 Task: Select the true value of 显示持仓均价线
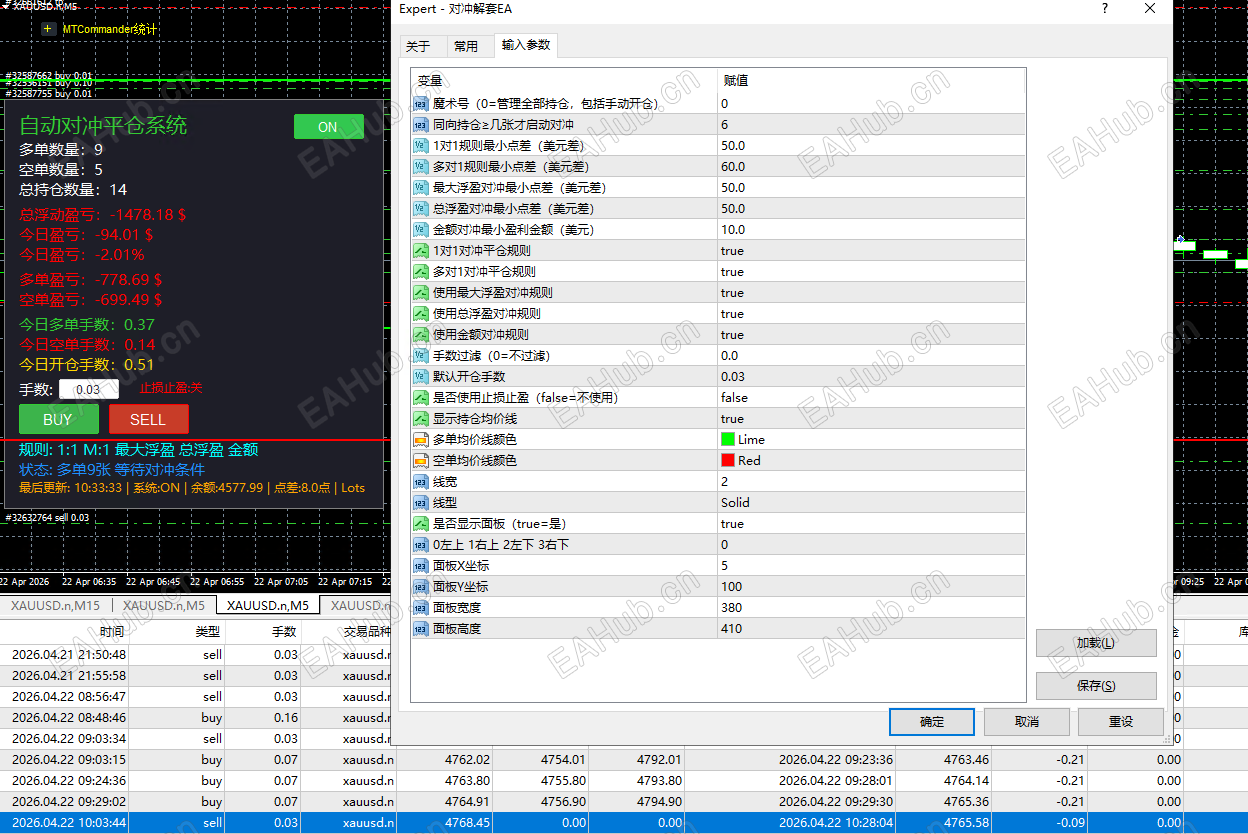click(x=732, y=418)
